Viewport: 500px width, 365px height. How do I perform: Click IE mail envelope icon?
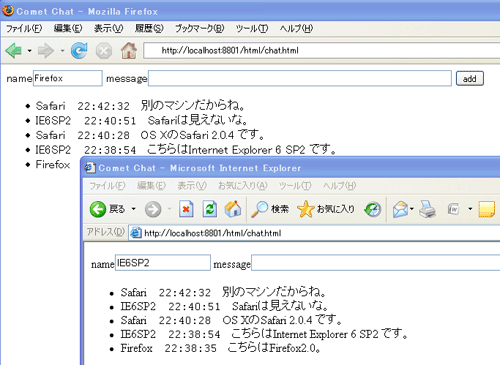pos(400,209)
